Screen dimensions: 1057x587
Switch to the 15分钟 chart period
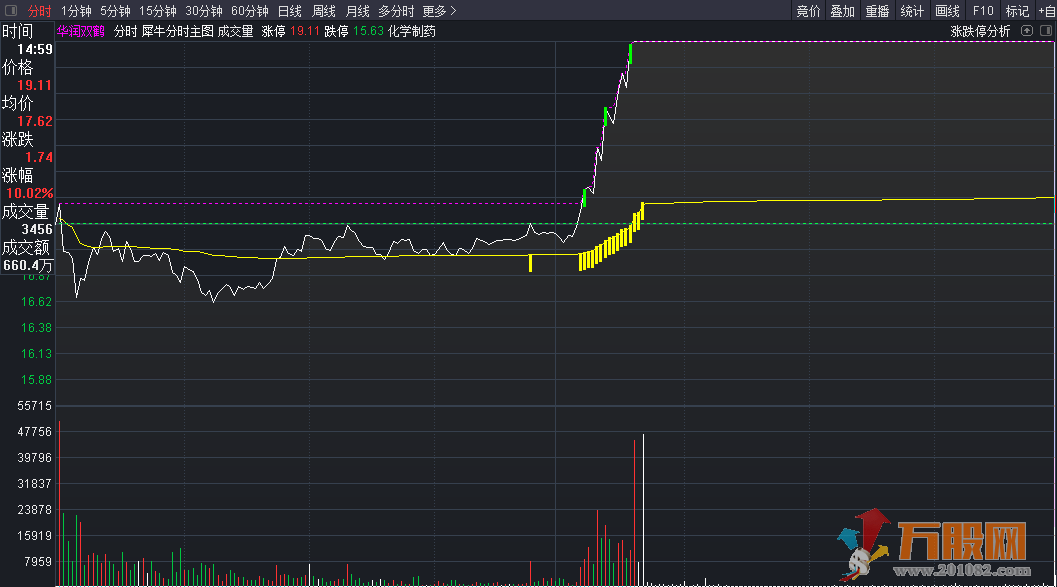pyautogui.click(x=158, y=11)
